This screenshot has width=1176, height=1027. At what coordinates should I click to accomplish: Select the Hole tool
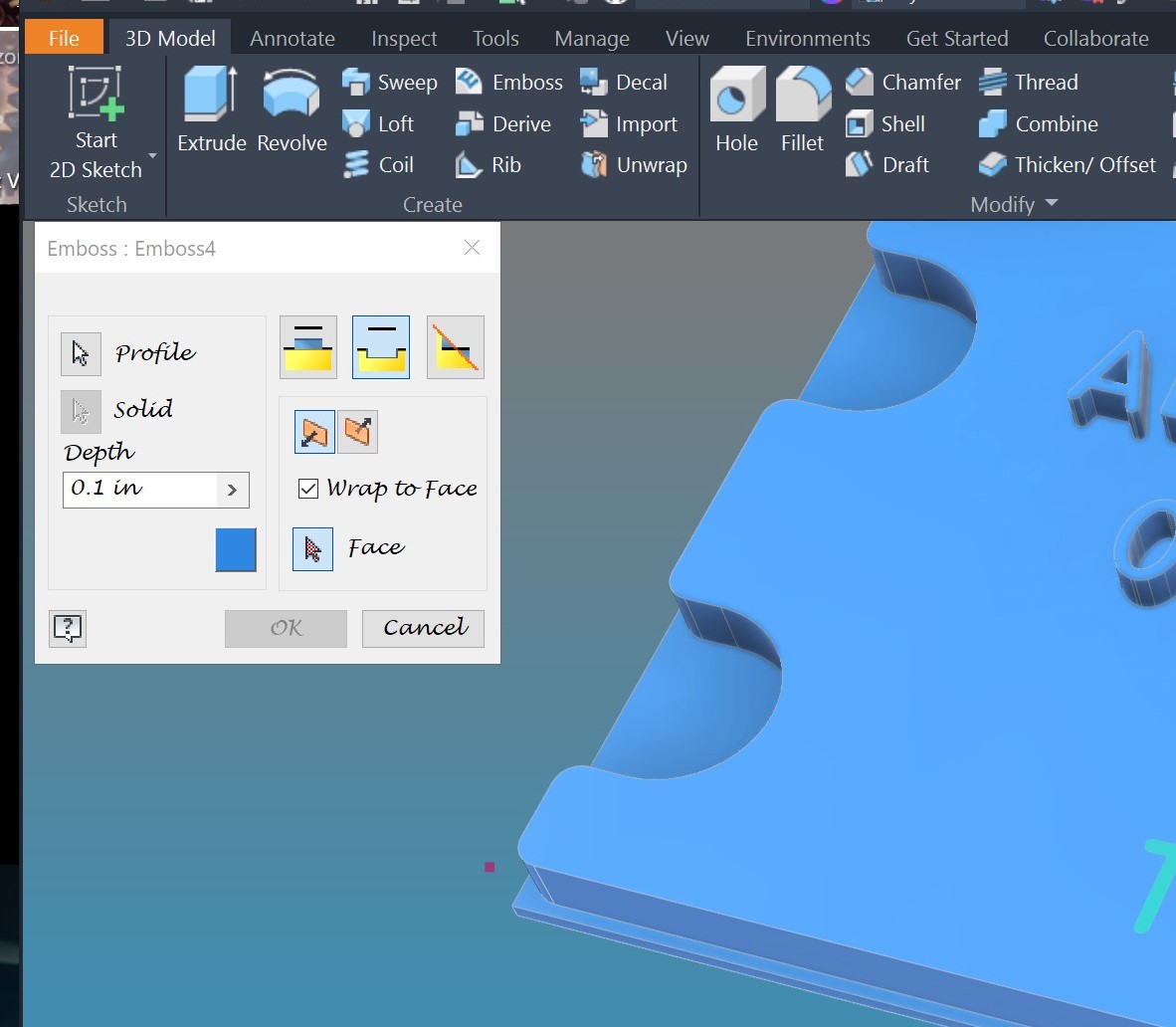[x=736, y=109]
